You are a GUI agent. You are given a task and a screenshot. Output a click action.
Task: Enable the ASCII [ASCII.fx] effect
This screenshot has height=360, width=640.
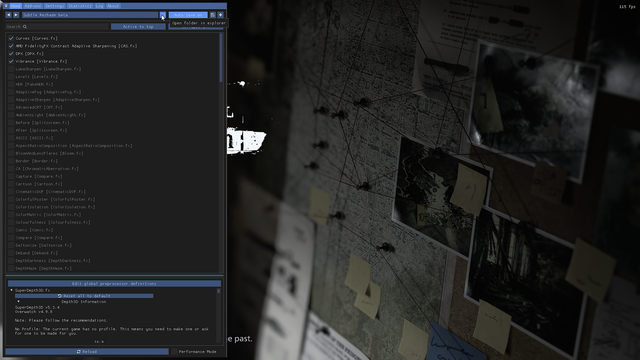coord(11,138)
